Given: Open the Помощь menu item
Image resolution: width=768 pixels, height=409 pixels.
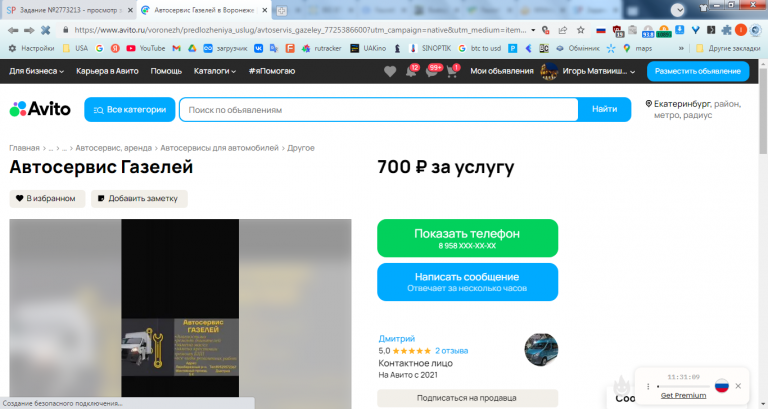Looking at the screenshot, I should (166, 71).
